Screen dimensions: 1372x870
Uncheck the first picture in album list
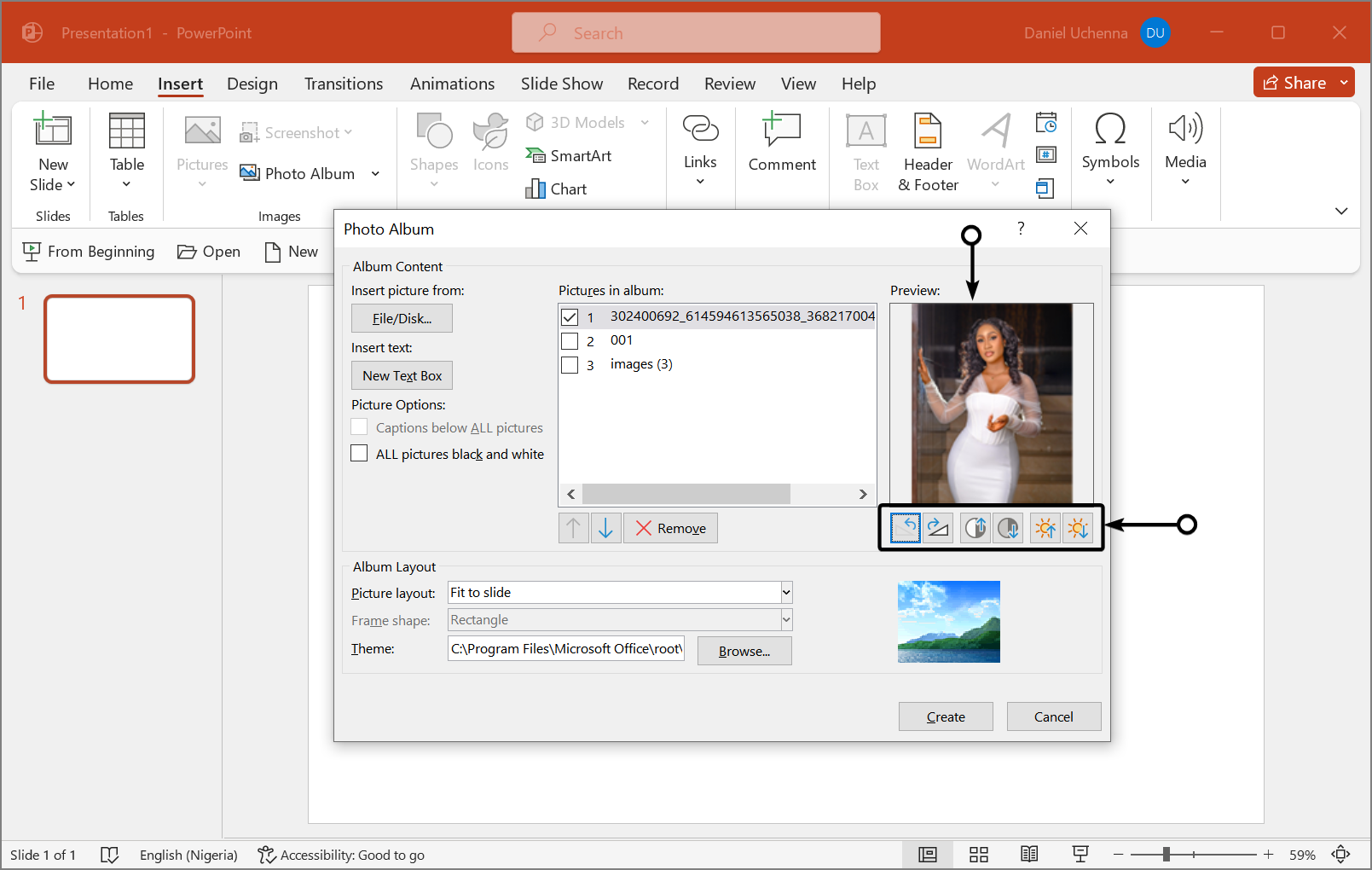point(570,317)
